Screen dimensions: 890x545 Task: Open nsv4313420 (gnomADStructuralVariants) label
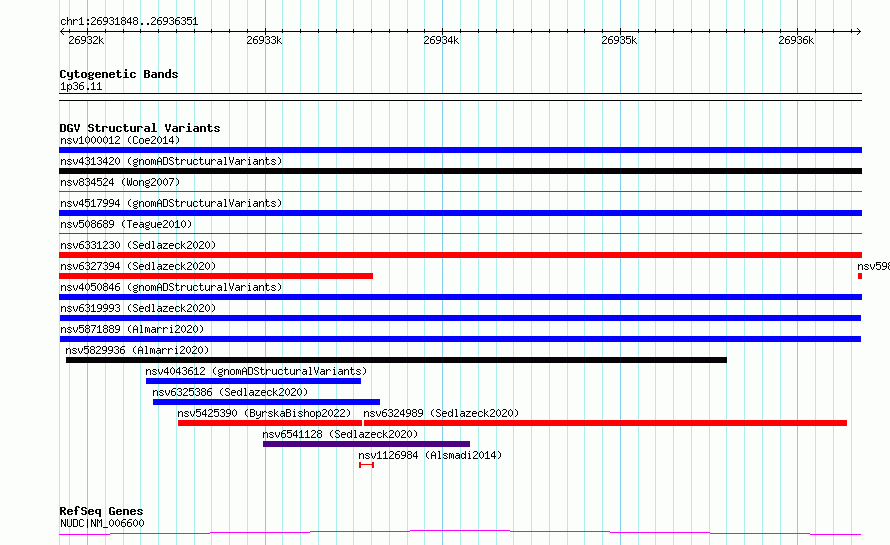click(x=171, y=161)
